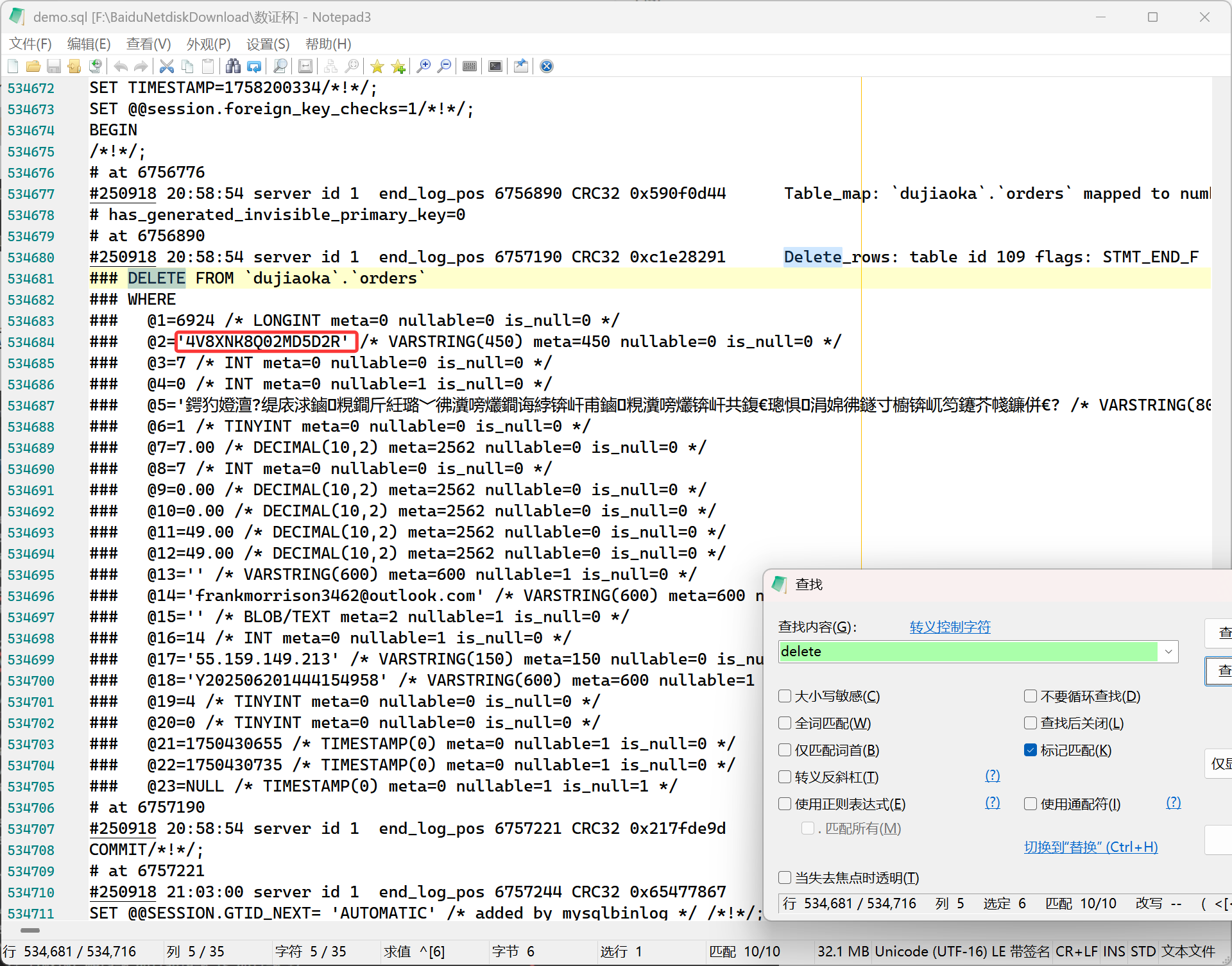This screenshot has height=966, width=1232.
Task: Enable 大小写敏感 case sensitive checkbox
Action: coord(785,696)
